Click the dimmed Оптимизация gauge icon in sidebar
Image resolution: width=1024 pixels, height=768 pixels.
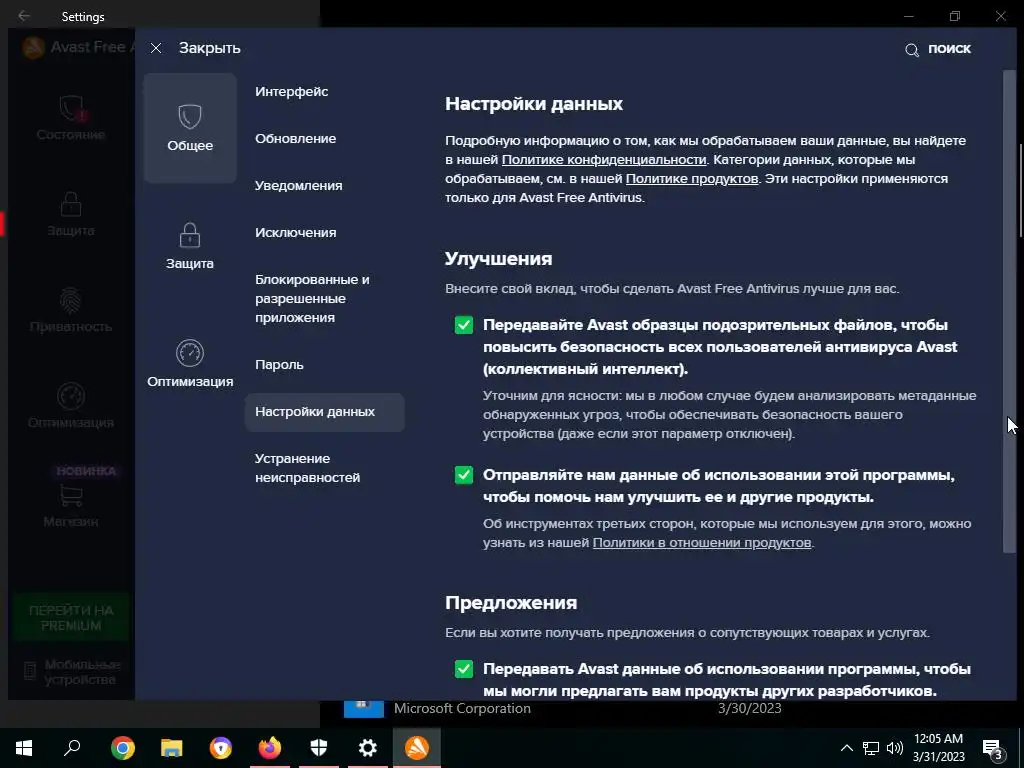click(71, 396)
